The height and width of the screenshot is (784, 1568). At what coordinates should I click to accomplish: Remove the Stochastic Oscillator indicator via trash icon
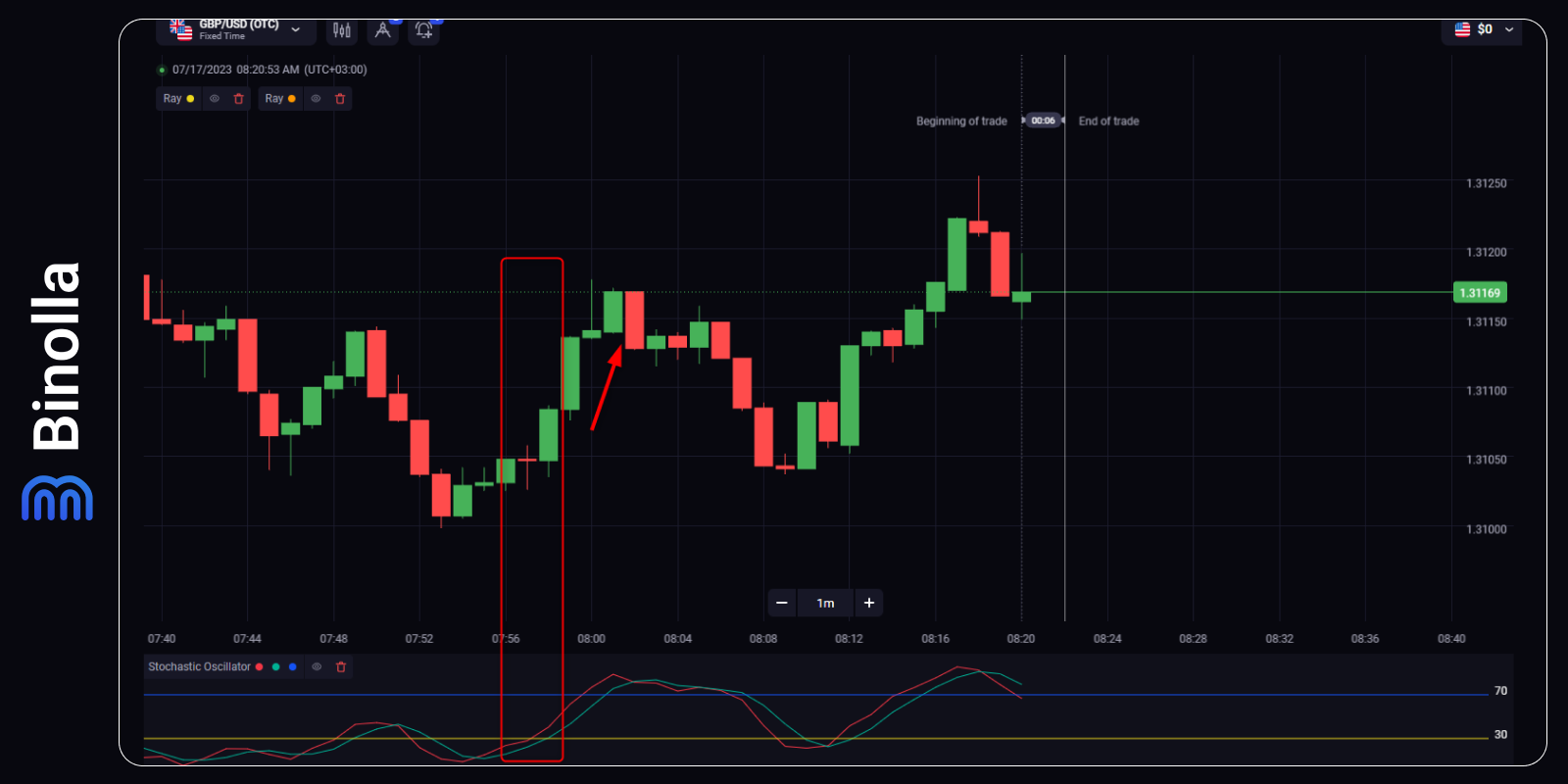(341, 667)
